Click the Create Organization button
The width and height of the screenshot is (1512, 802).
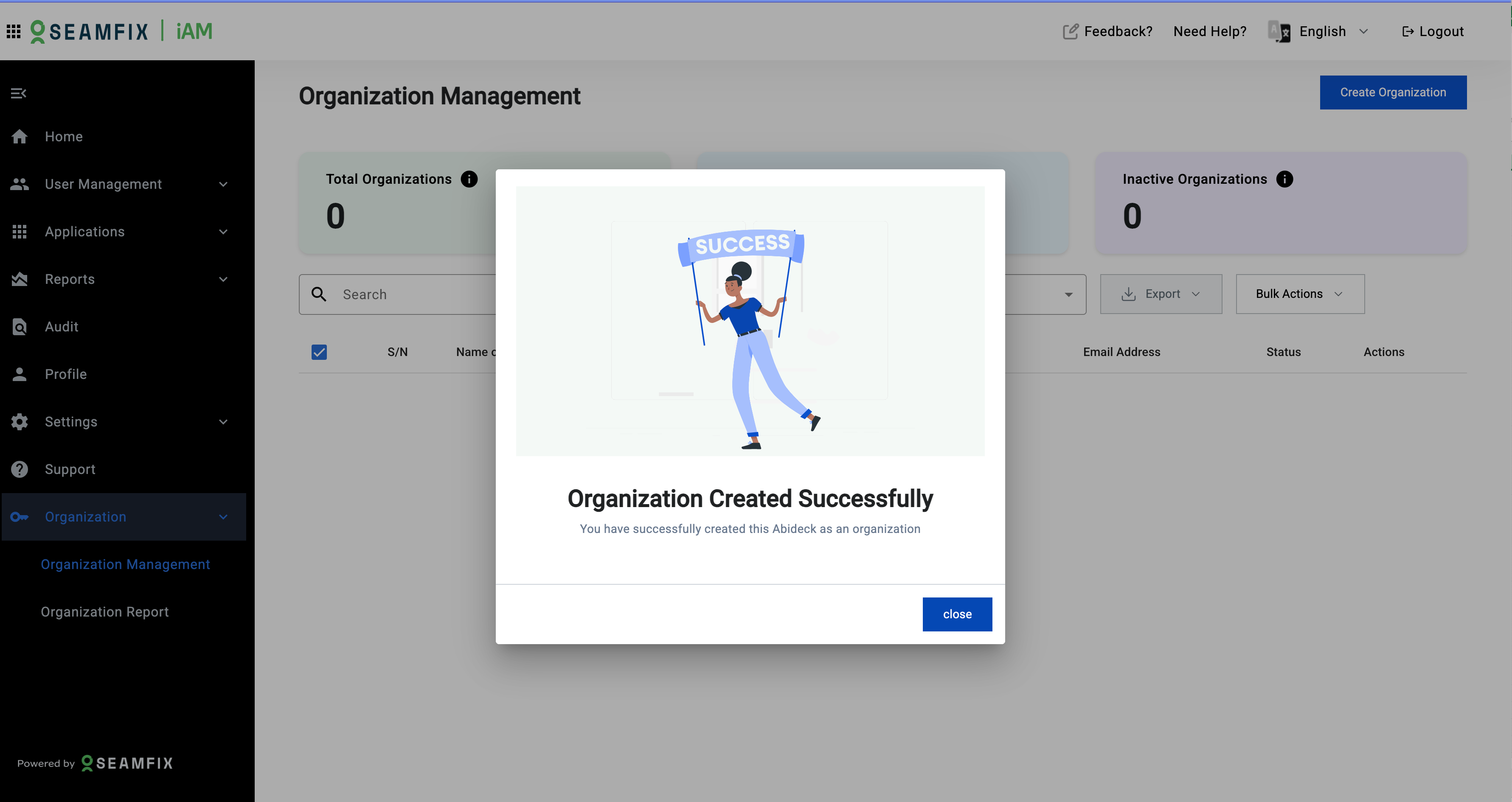(x=1392, y=92)
